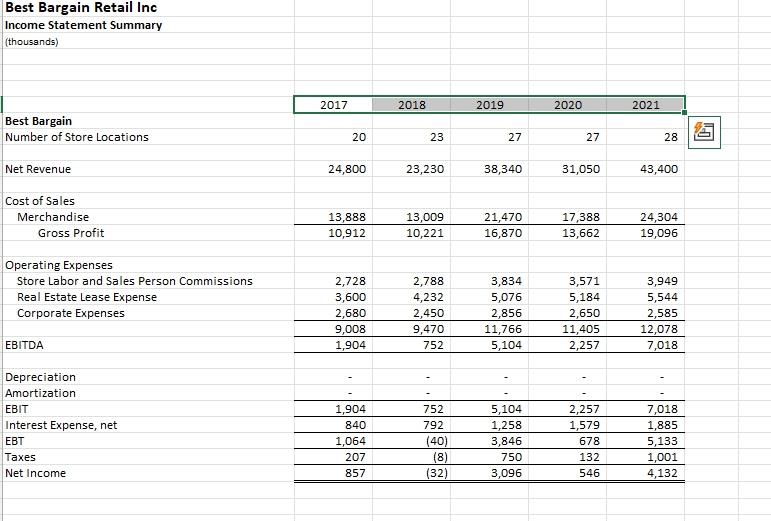The image size is (771, 521).
Task: Click the EBITDA row label
Action: [24, 345]
